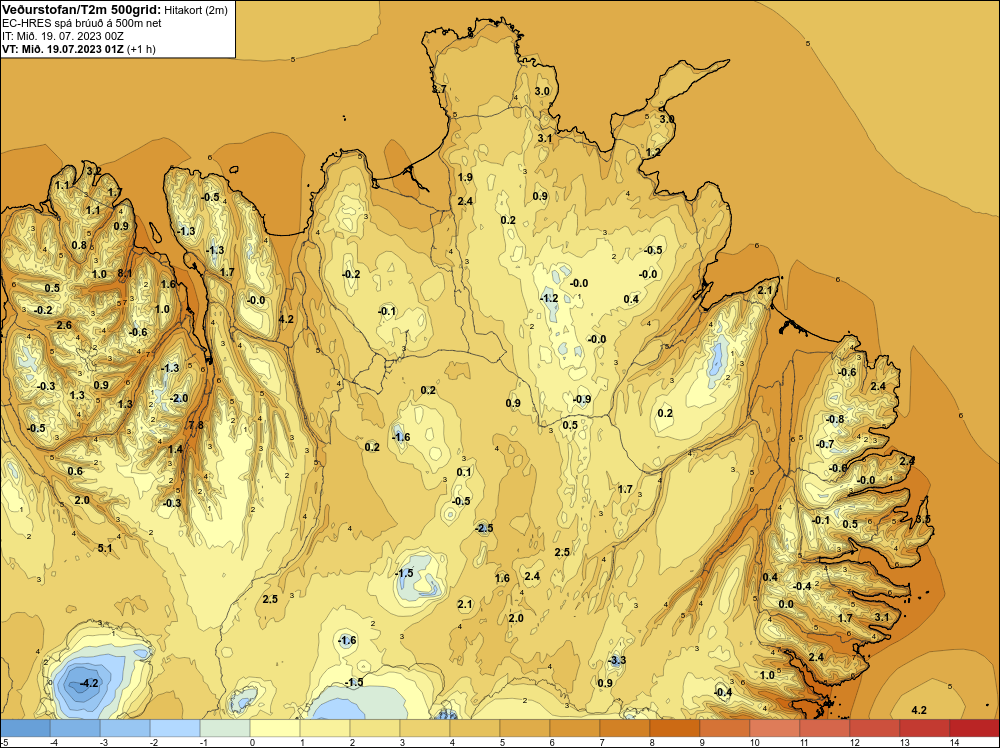The width and height of the screenshot is (1000, 748).
Task: Click the legend swatch between -5 and -4
Action: pos(25,728)
